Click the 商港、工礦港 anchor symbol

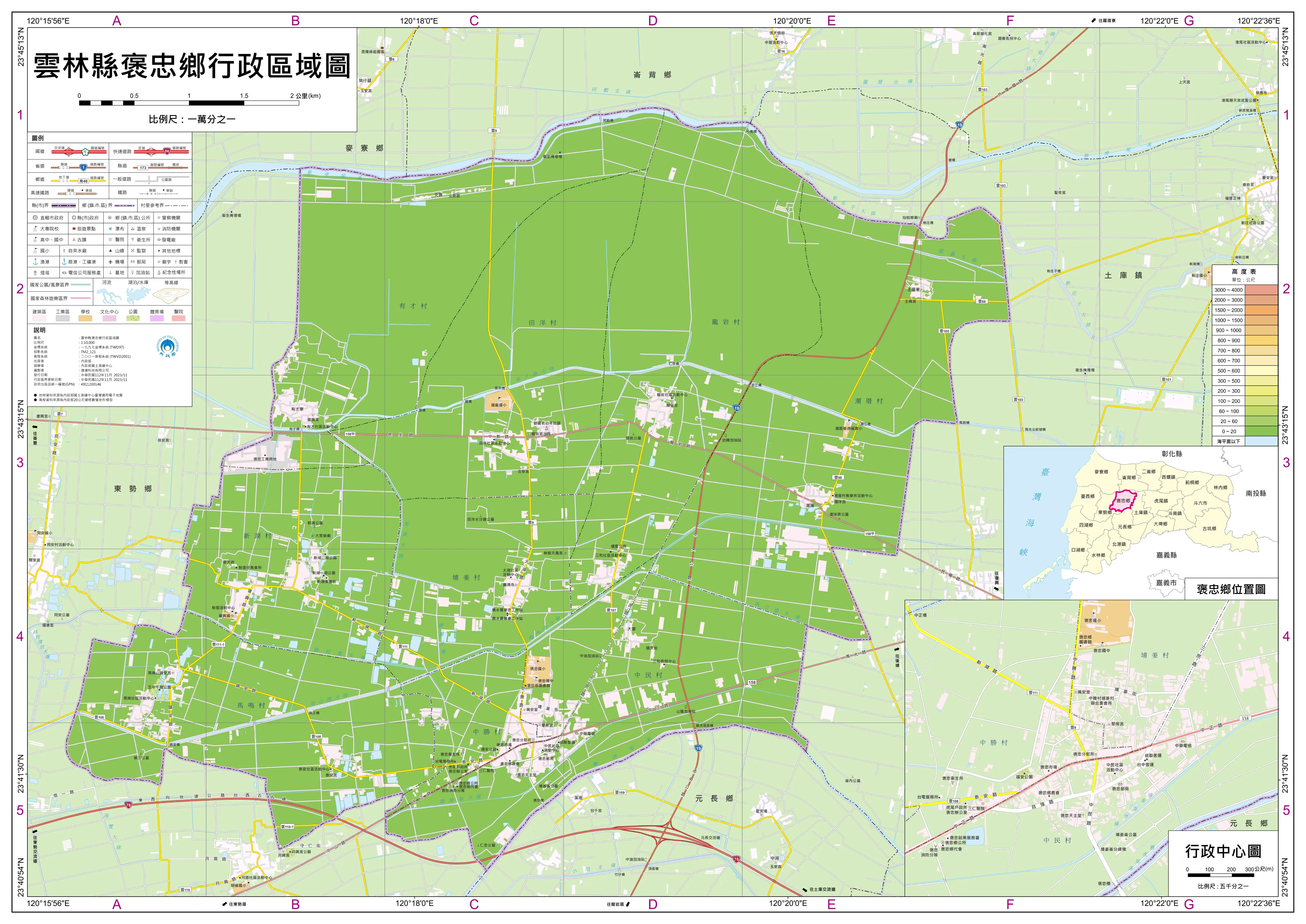click(64, 262)
